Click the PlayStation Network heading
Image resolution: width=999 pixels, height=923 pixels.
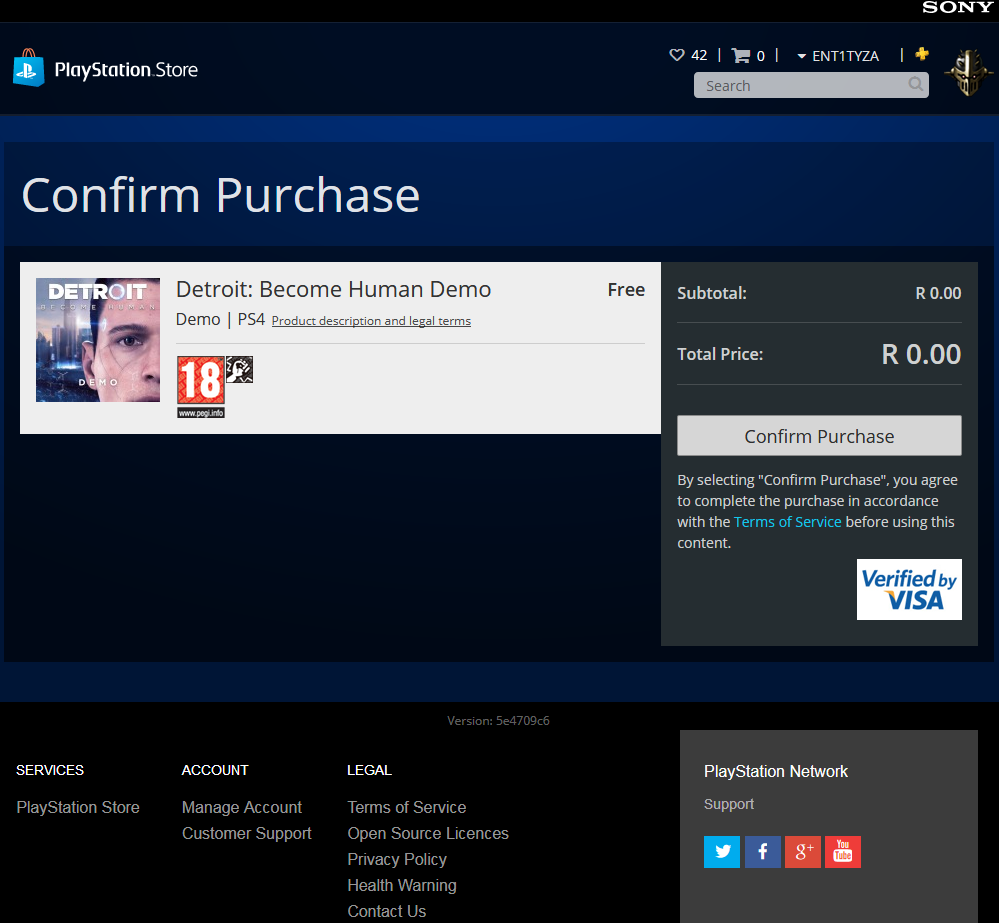click(776, 771)
